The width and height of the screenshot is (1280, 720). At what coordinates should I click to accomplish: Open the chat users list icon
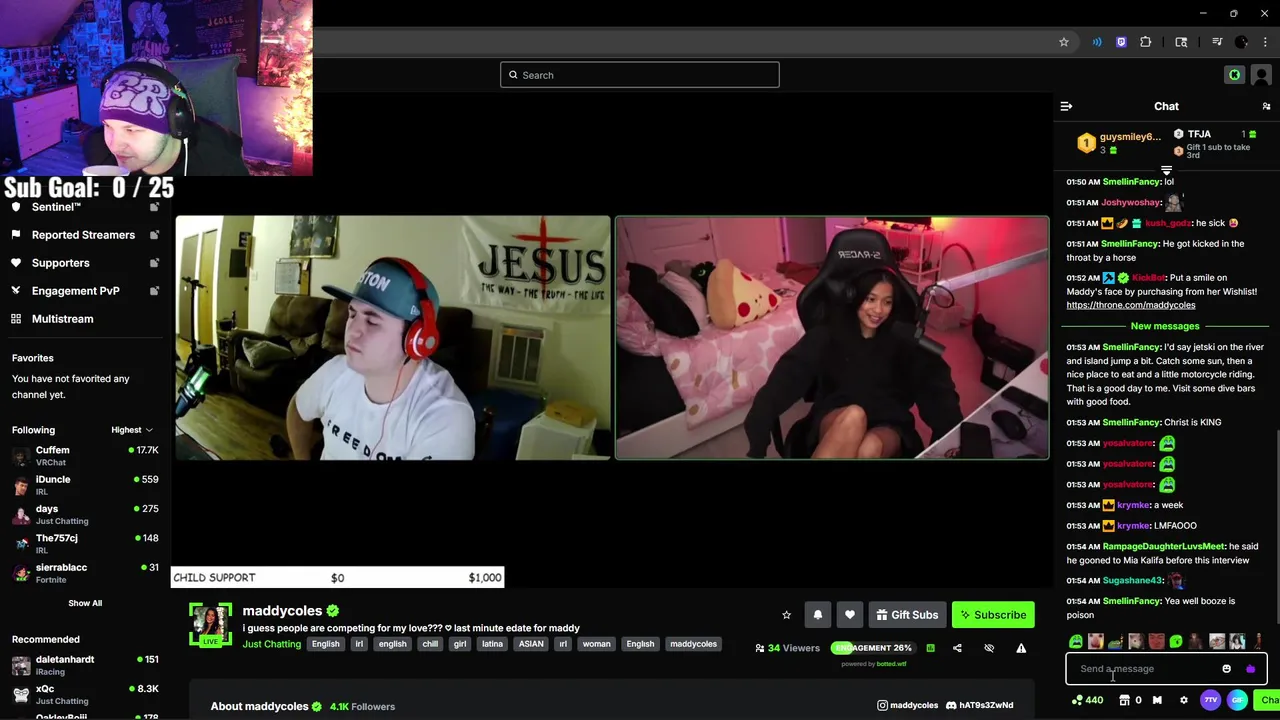click(1266, 106)
